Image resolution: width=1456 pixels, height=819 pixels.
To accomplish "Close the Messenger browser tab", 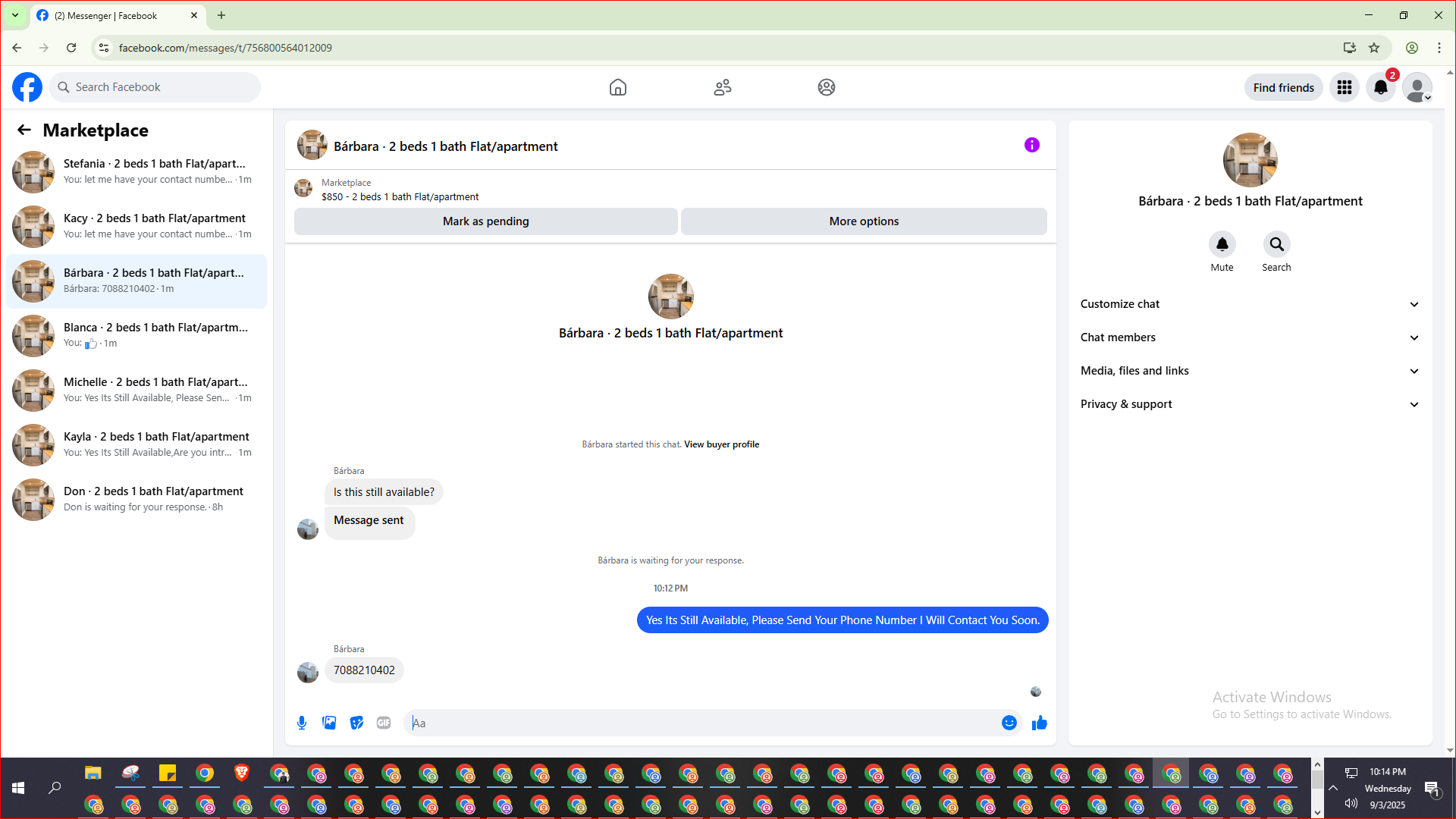I will coord(194,15).
